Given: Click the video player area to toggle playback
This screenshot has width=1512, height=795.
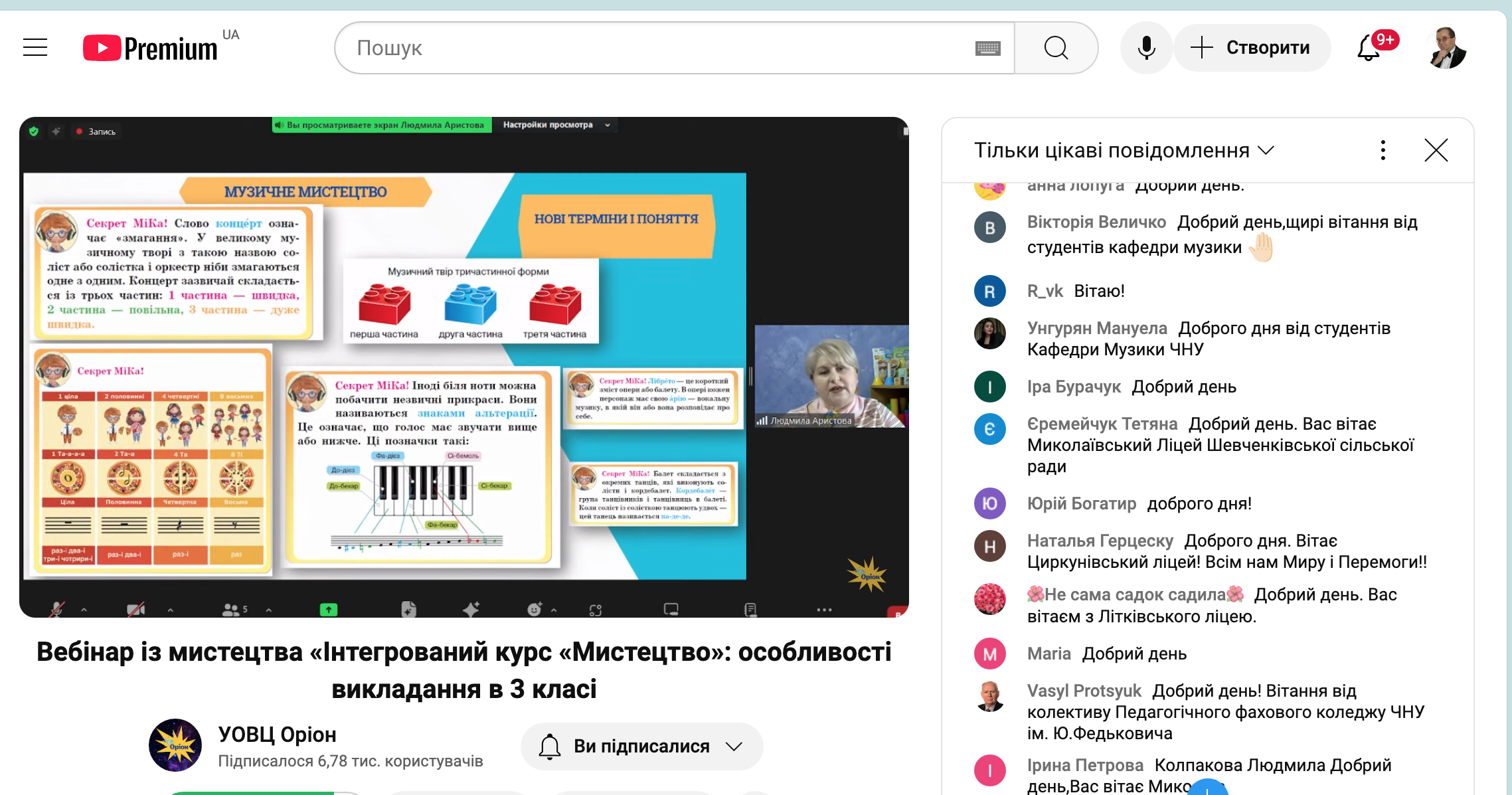Looking at the screenshot, I should pos(463,367).
